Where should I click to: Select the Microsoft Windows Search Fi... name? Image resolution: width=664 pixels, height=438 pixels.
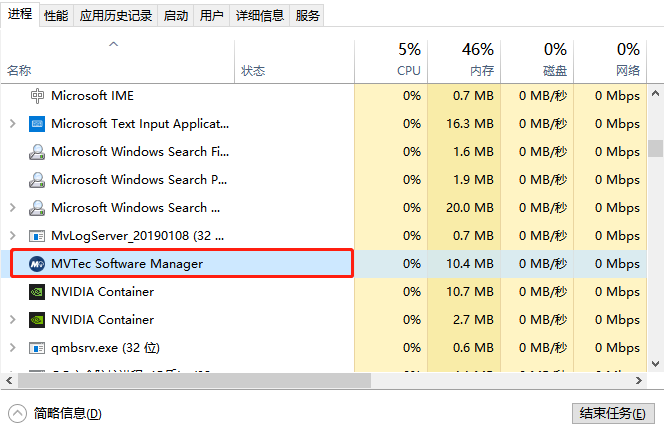[140, 152]
